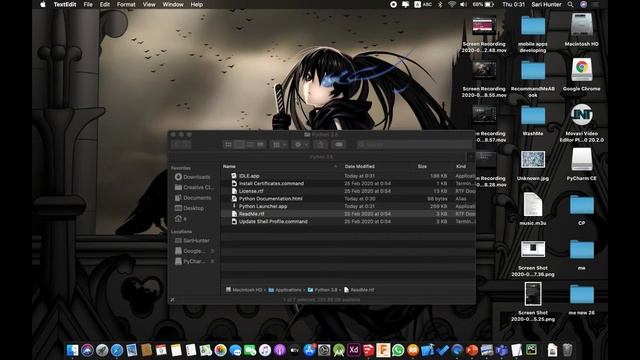Click Bluetooth icon in menu bar

coord(440,4)
